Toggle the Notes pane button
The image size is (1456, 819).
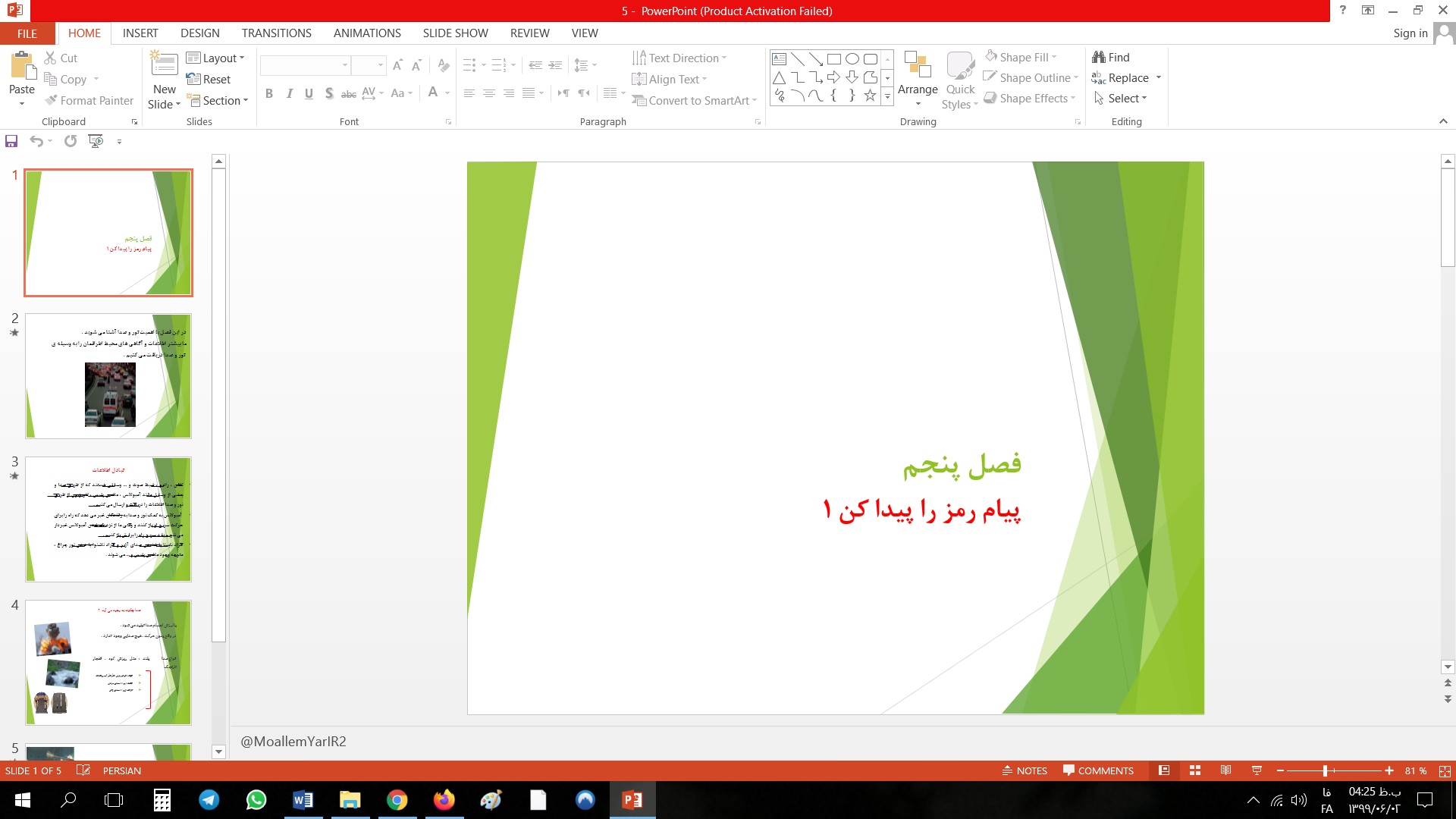pyautogui.click(x=1025, y=770)
